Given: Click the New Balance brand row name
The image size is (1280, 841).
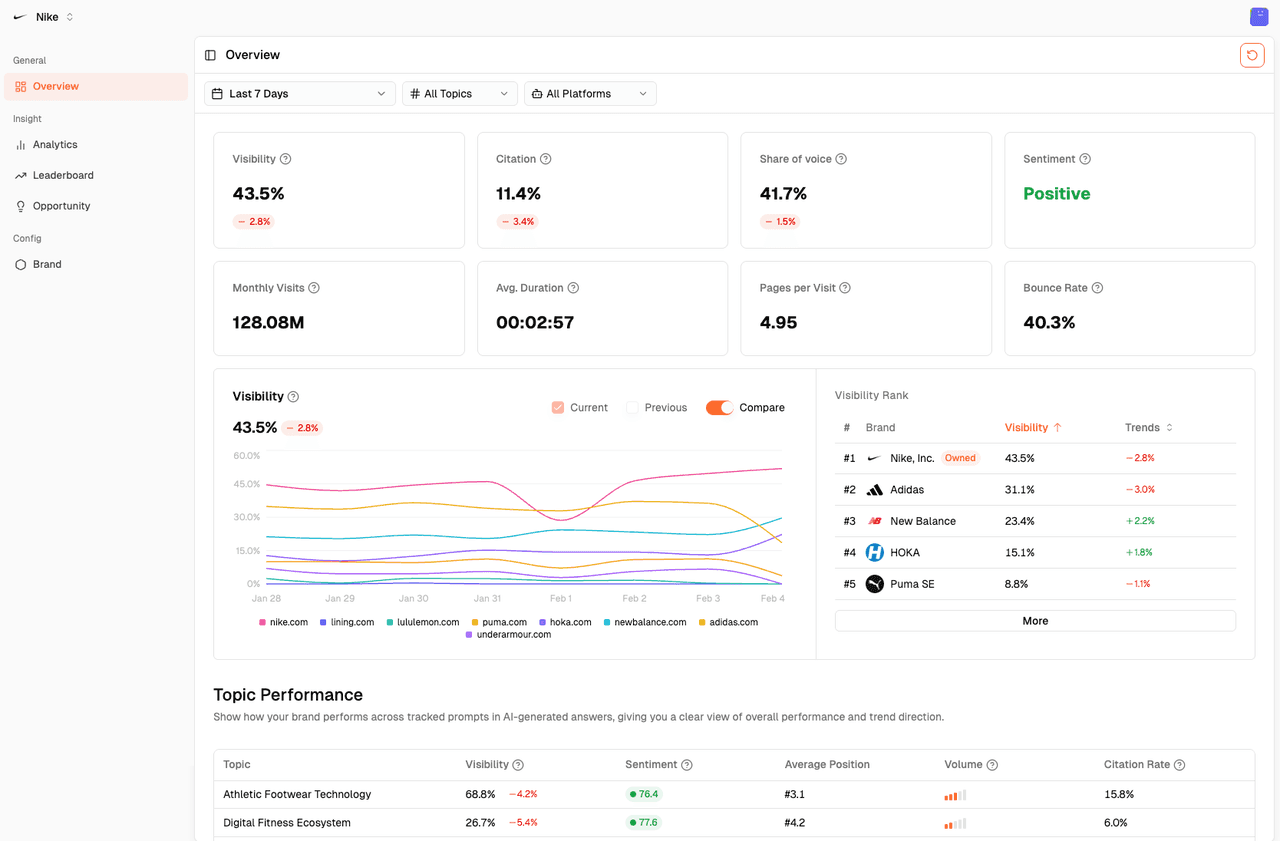Looking at the screenshot, I should [x=923, y=521].
